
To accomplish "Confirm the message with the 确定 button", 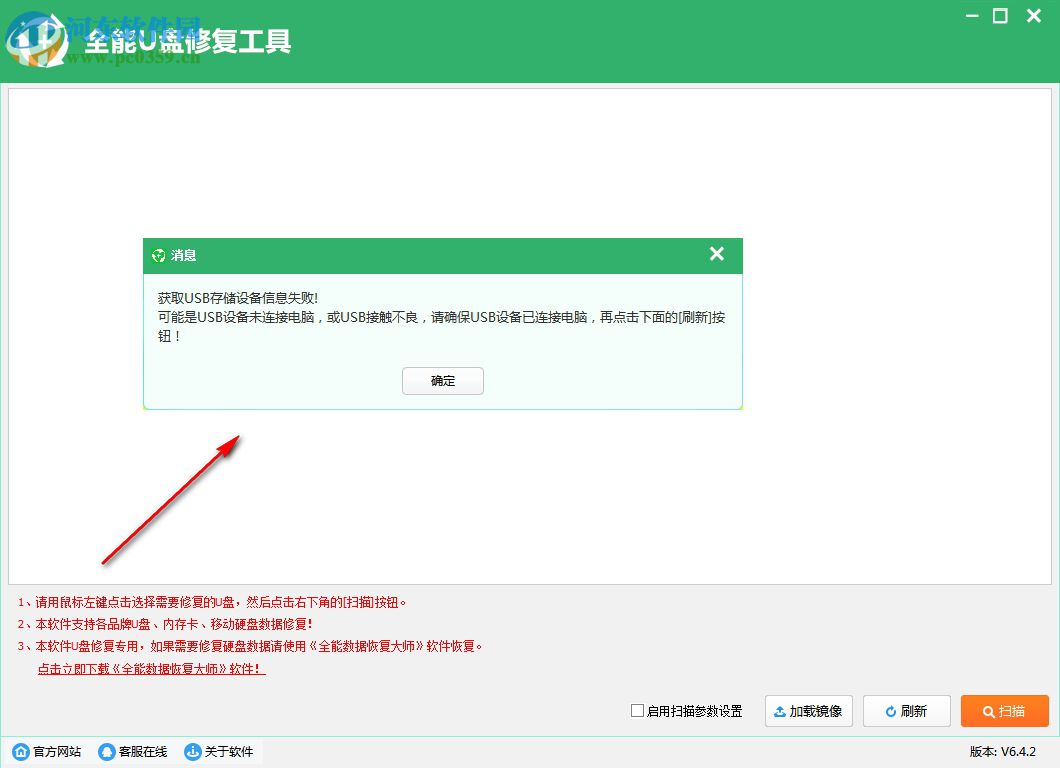I will click(x=442, y=381).
